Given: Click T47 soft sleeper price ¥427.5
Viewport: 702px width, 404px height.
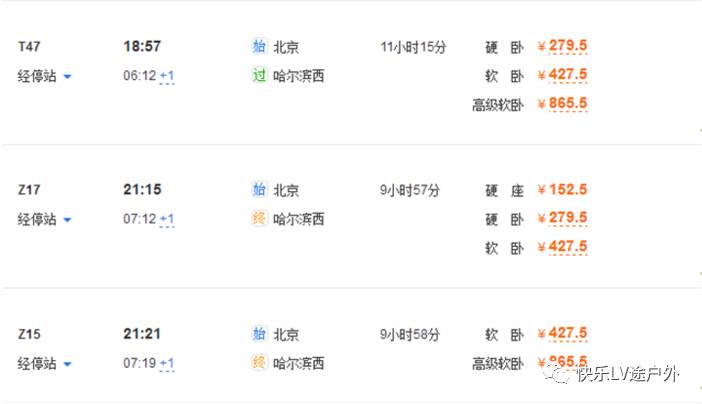Looking at the screenshot, I should point(562,74).
